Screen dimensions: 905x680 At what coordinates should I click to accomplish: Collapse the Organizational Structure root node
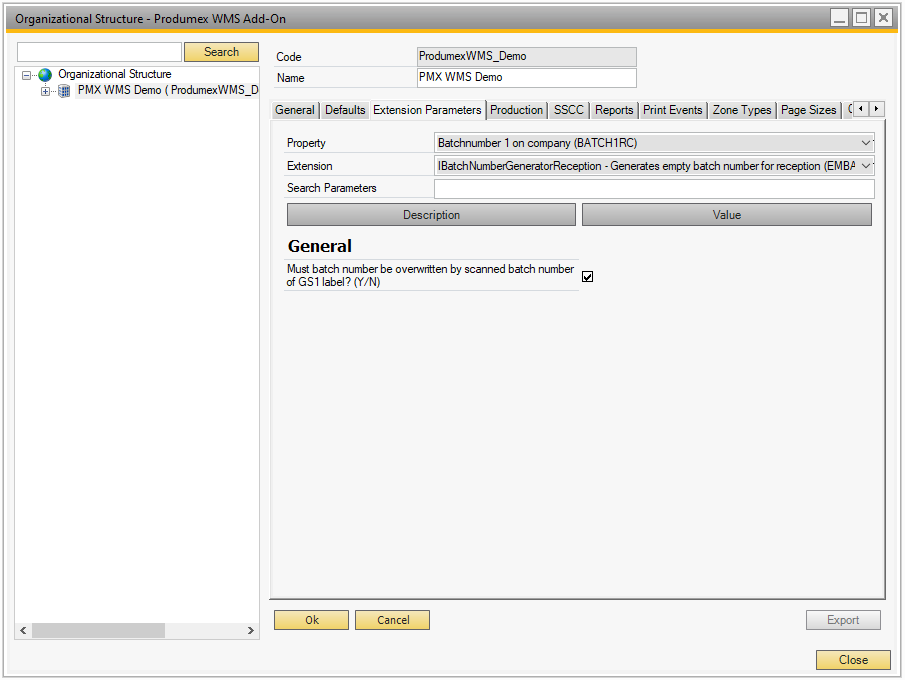click(28, 75)
